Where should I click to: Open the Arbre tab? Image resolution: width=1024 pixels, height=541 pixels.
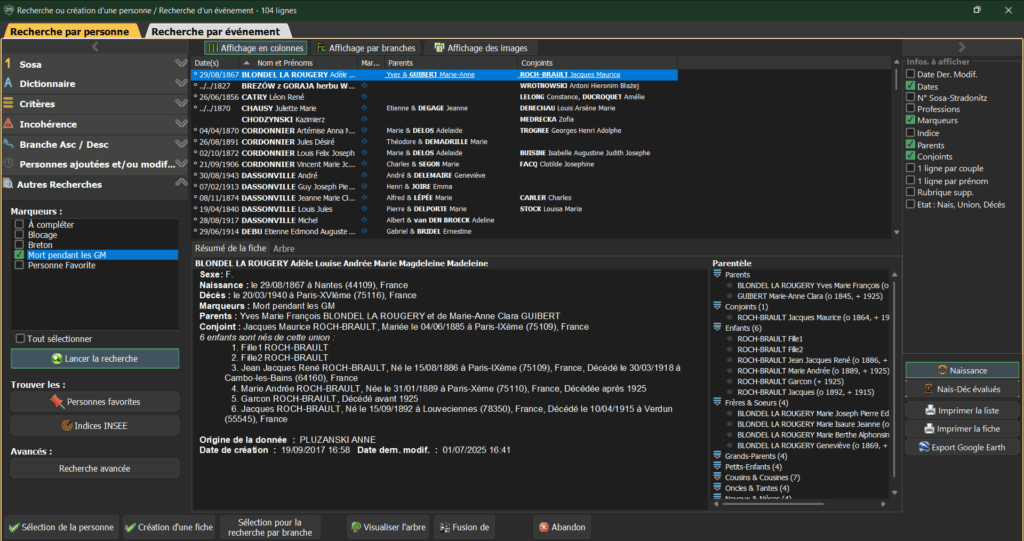[x=283, y=248]
